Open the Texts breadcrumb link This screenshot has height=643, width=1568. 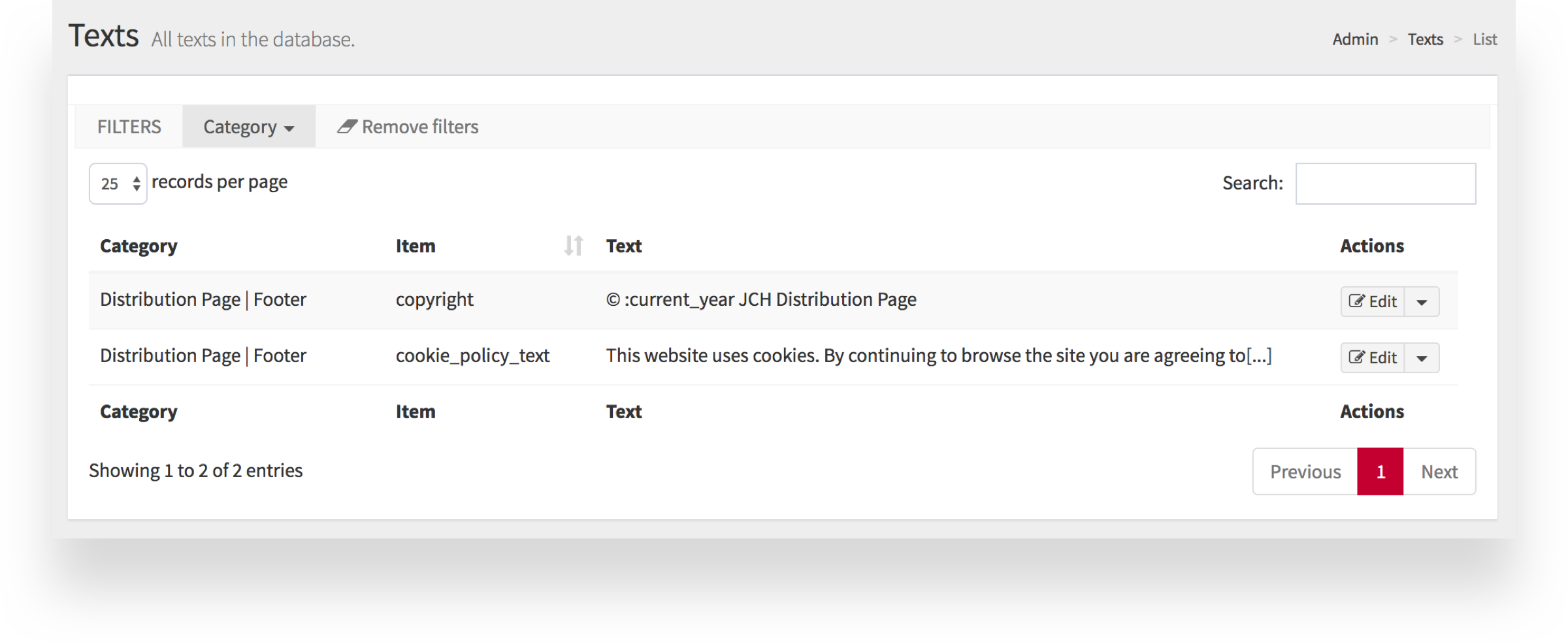(x=1425, y=39)
